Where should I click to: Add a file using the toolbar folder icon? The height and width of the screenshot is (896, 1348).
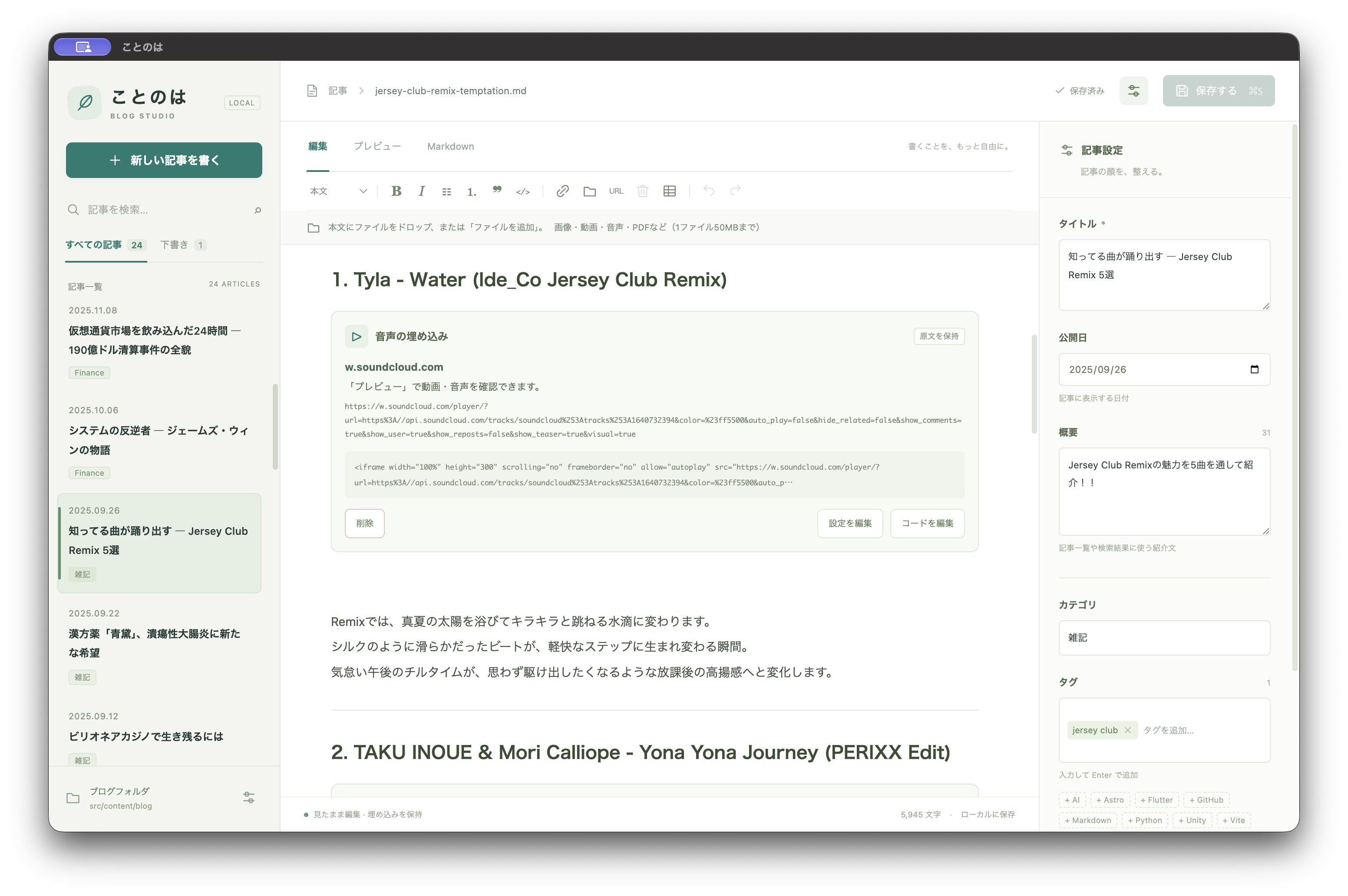click(x=589, y=191)
